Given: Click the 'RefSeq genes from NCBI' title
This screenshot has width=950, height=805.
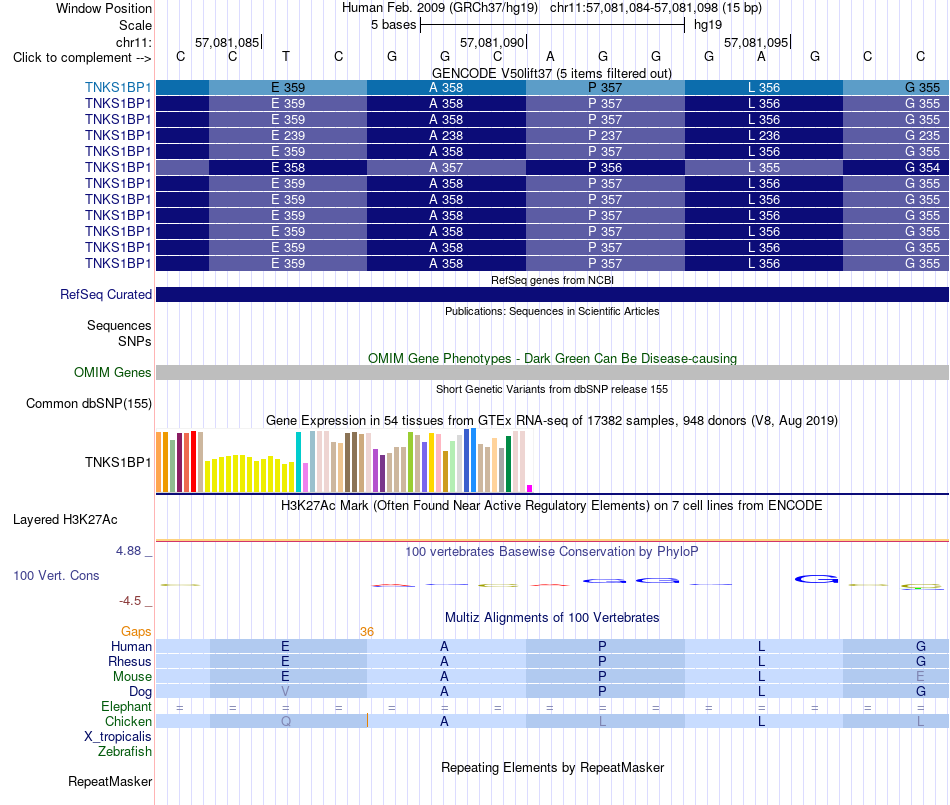Looking at the screenshot, I should point(552,280).
